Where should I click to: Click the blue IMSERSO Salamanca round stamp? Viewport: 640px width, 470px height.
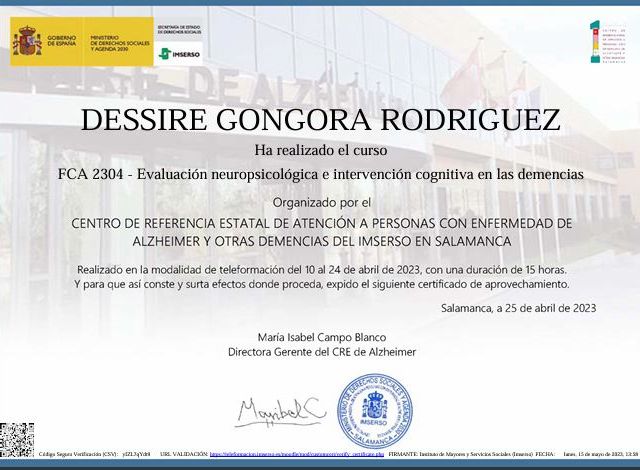coord(374,411)
